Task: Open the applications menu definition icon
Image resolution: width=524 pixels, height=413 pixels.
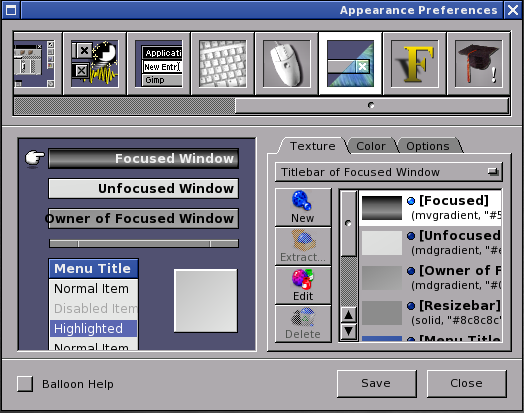Action: (x=159, y=63)
